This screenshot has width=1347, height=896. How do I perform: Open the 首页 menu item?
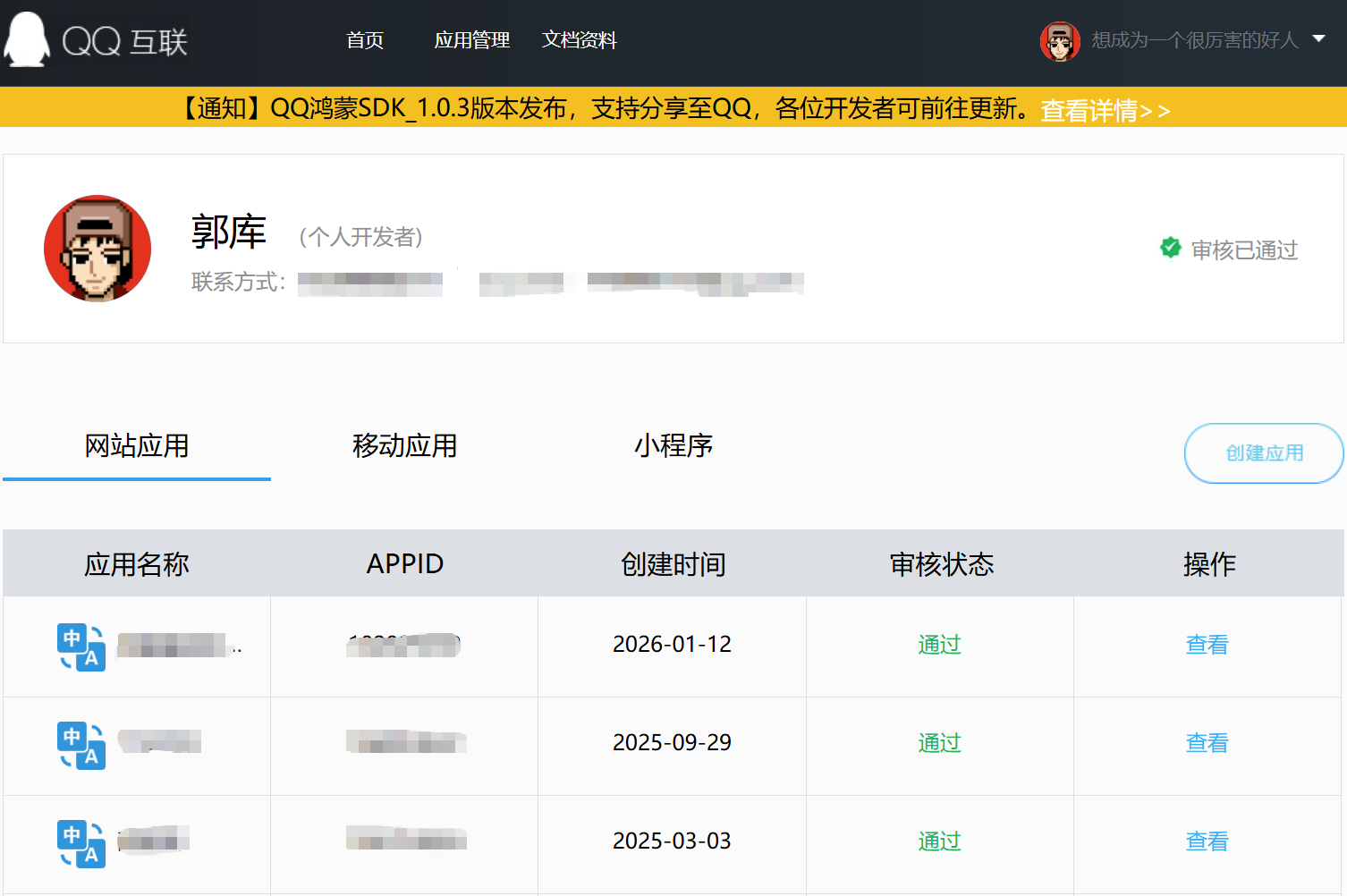364,40
